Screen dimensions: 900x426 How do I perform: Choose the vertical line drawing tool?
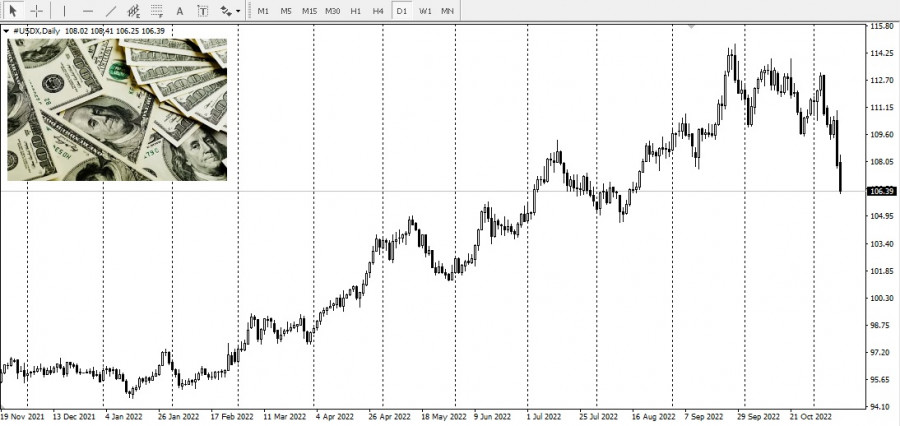(64, 10)
